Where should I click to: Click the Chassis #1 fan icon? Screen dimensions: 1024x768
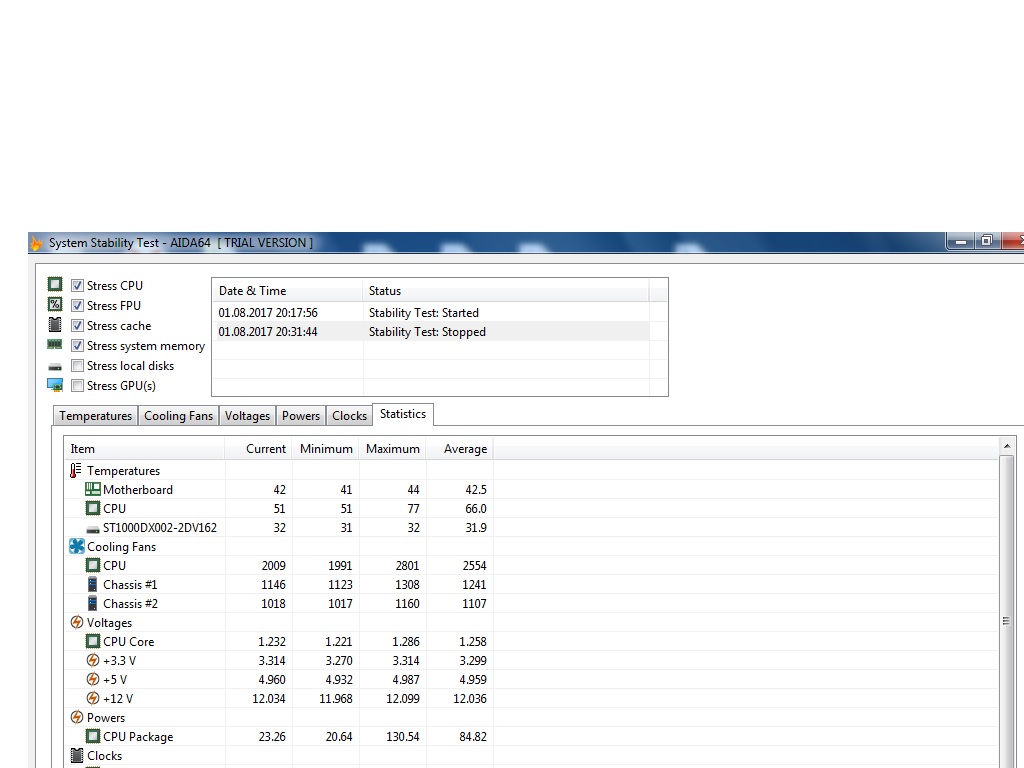point(93,585)
